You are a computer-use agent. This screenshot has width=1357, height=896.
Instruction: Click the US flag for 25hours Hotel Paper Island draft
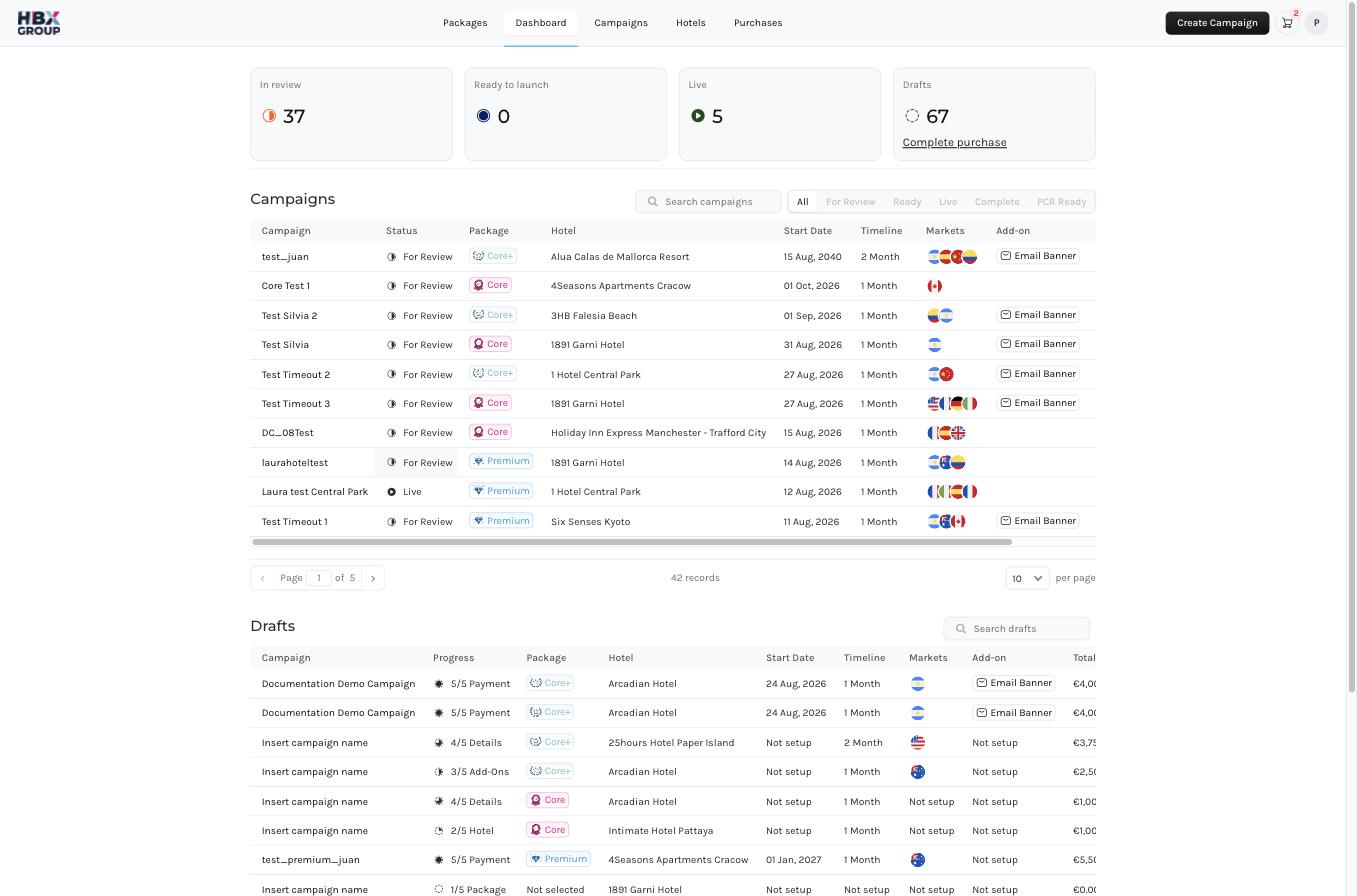coord(917,743)
